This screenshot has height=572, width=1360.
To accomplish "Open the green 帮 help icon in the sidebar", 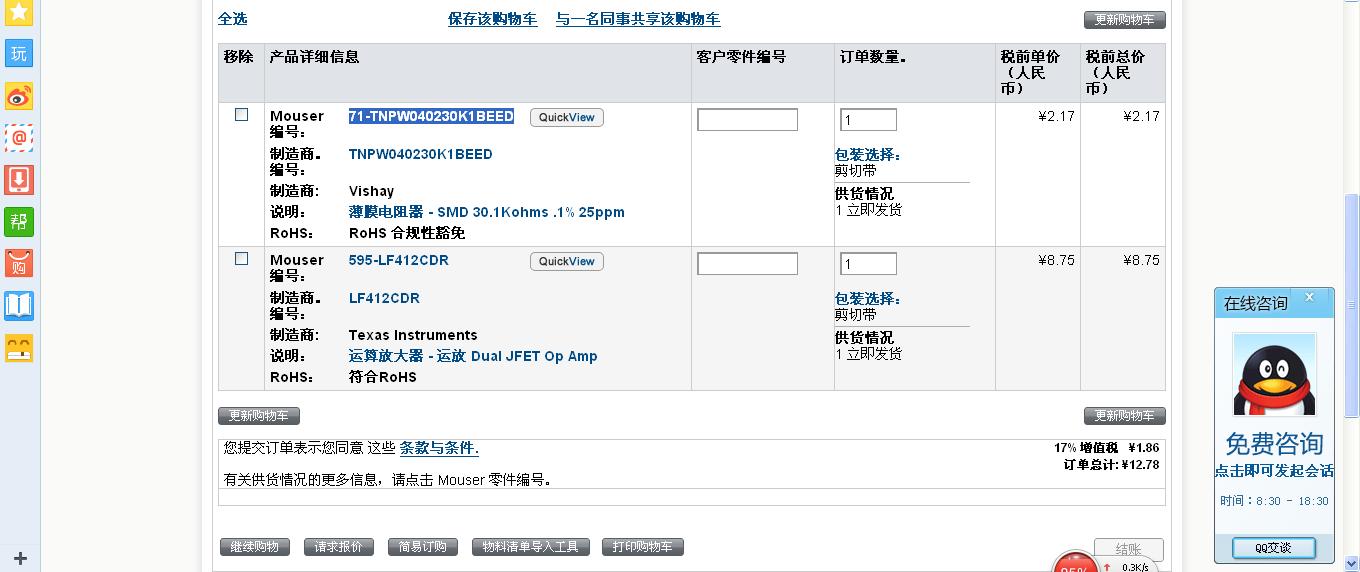I will (x=19, y=222).
